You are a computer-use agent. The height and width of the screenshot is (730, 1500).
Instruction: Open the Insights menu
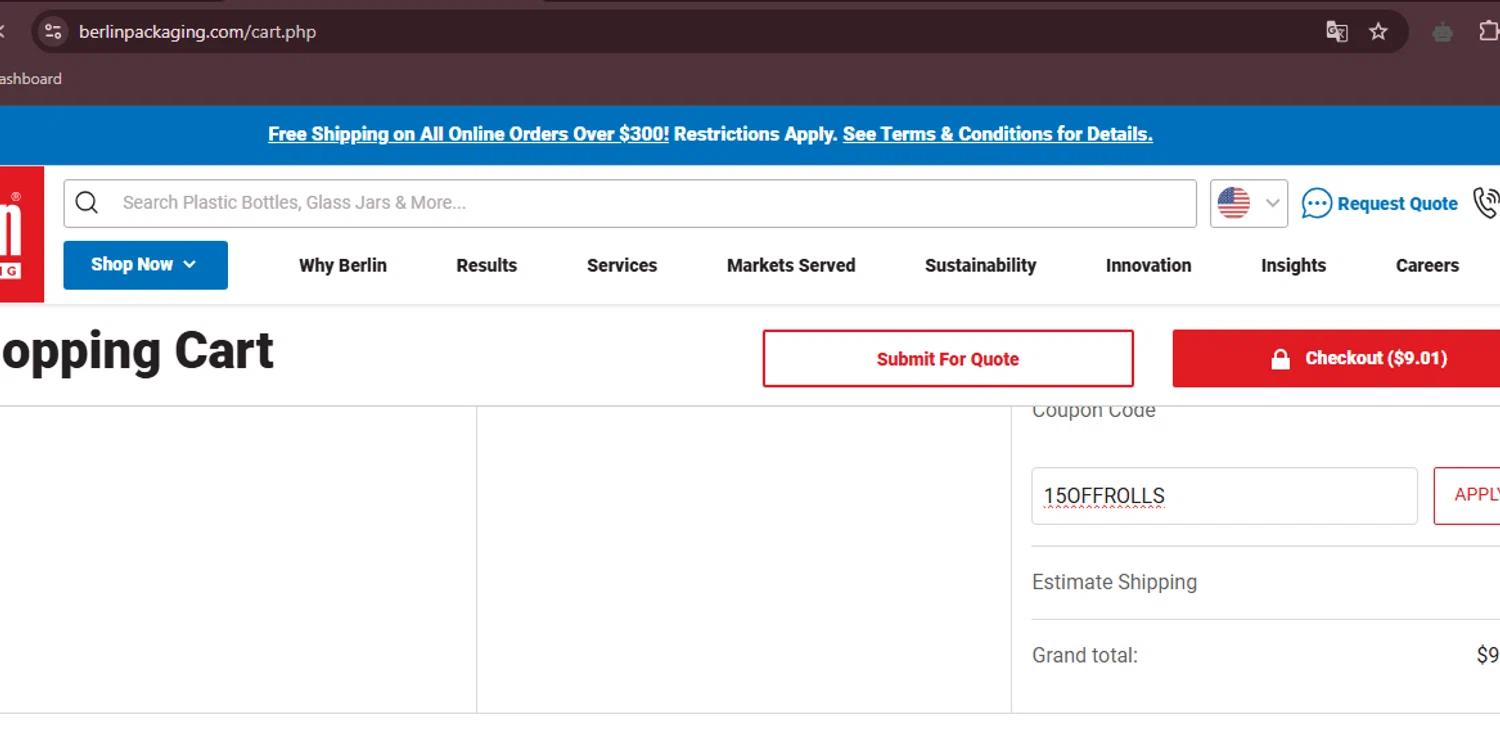pos(1293,265)
